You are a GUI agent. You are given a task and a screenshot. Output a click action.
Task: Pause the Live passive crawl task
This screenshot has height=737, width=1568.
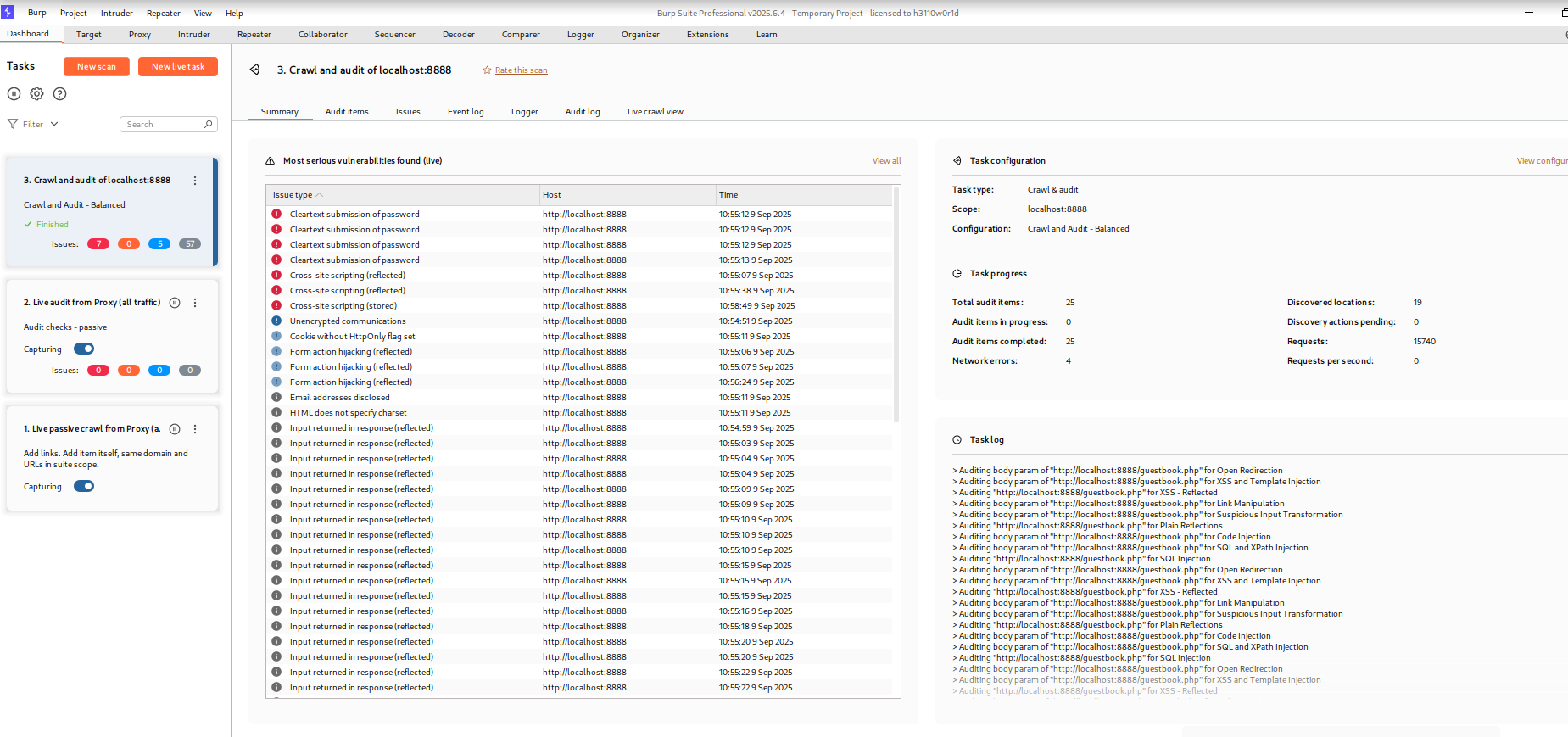tap(175, 429)
